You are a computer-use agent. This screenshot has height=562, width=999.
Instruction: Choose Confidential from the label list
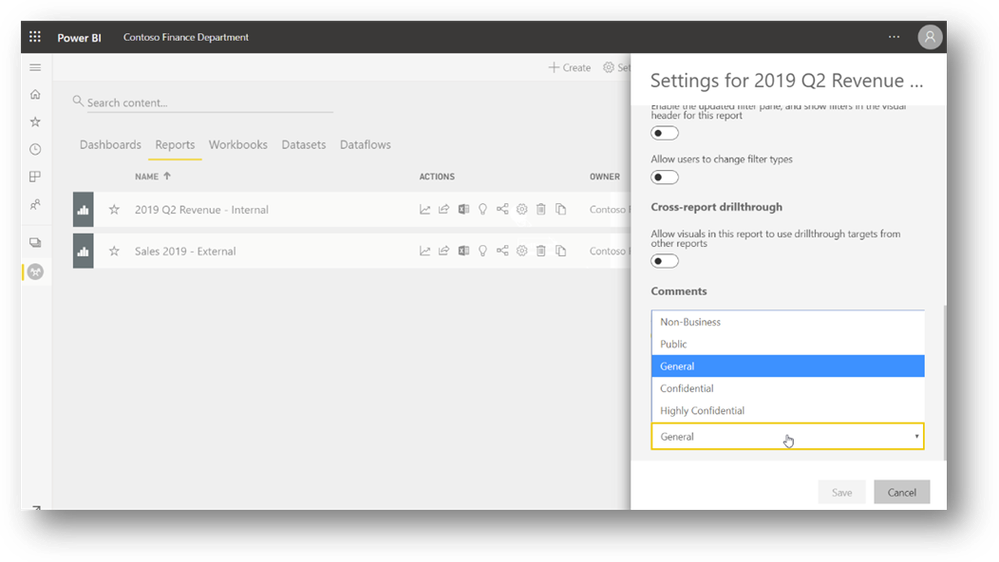[787, 389]
